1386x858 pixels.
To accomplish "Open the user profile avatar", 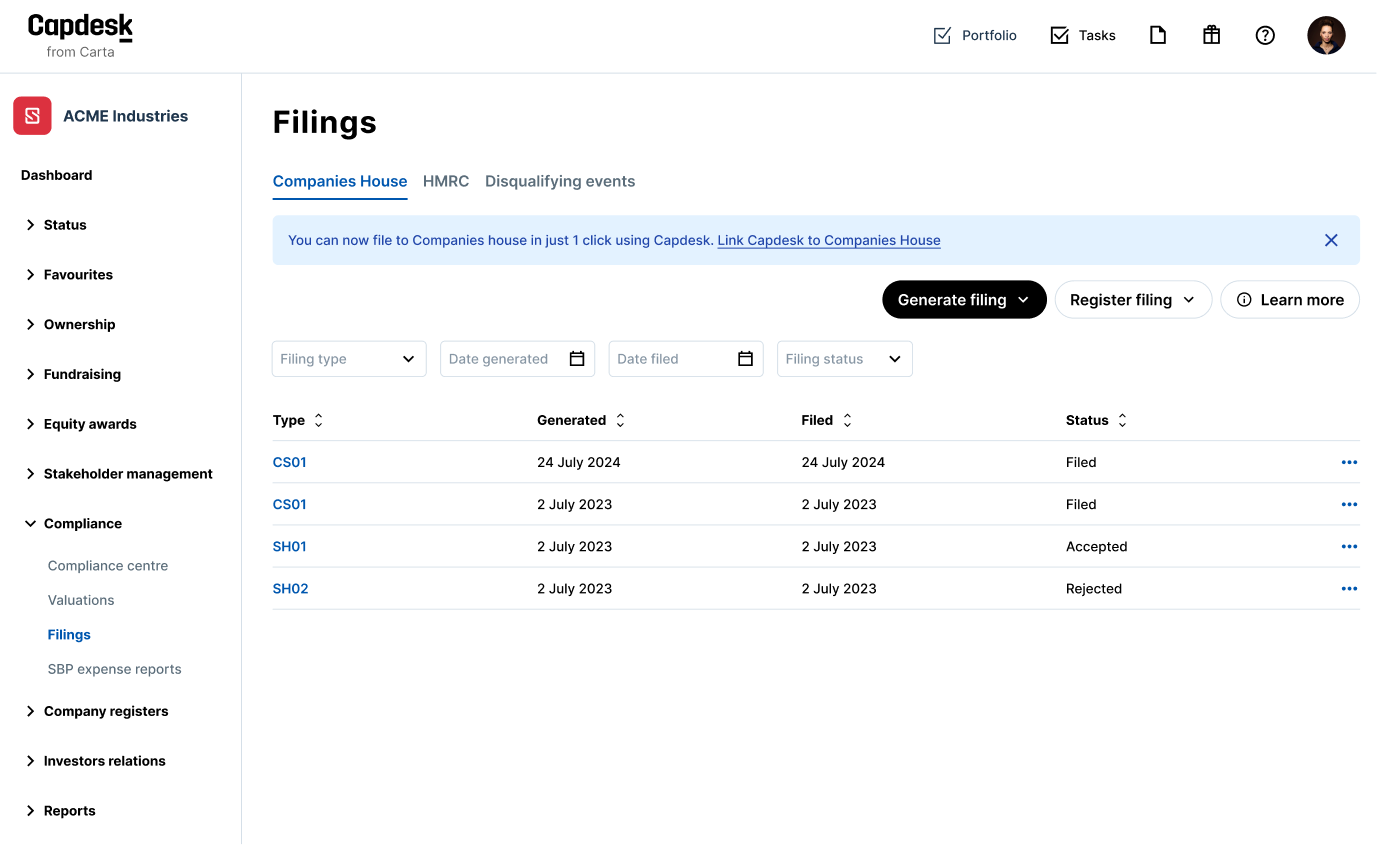I will click(1326, 35).
